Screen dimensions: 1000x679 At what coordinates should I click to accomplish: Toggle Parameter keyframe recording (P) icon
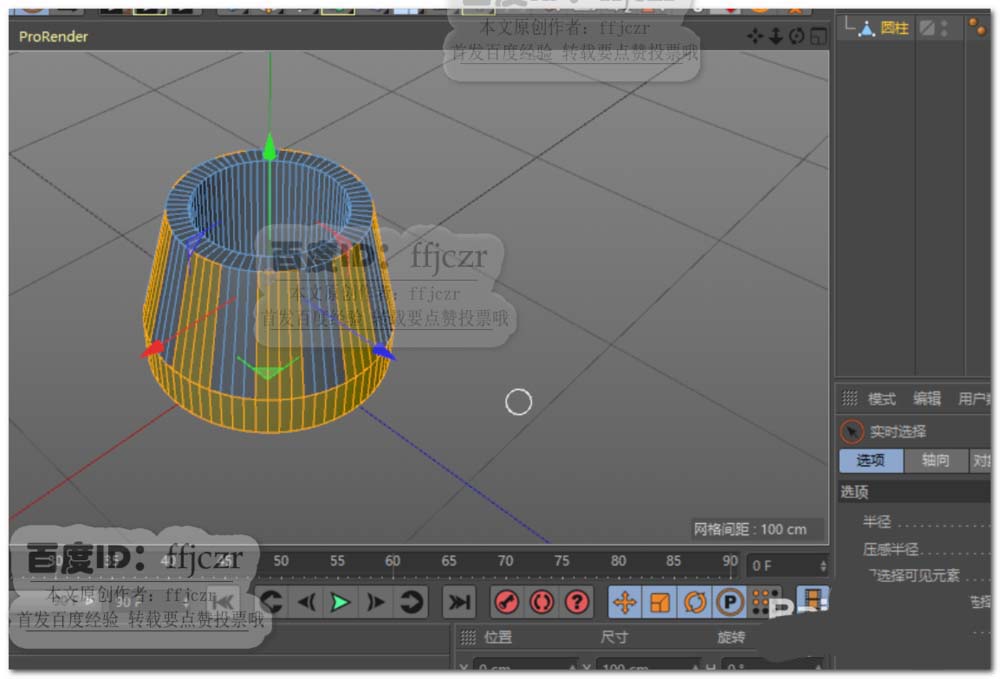pos(729,602)
